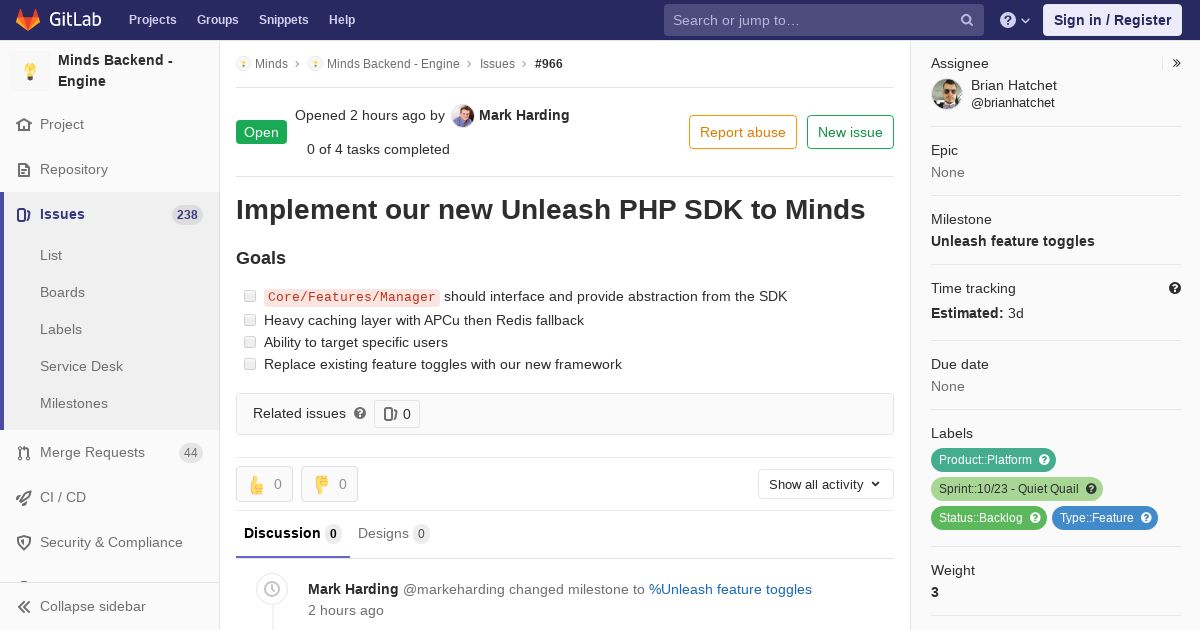Open Show all activity dropdown

[825, 484]
